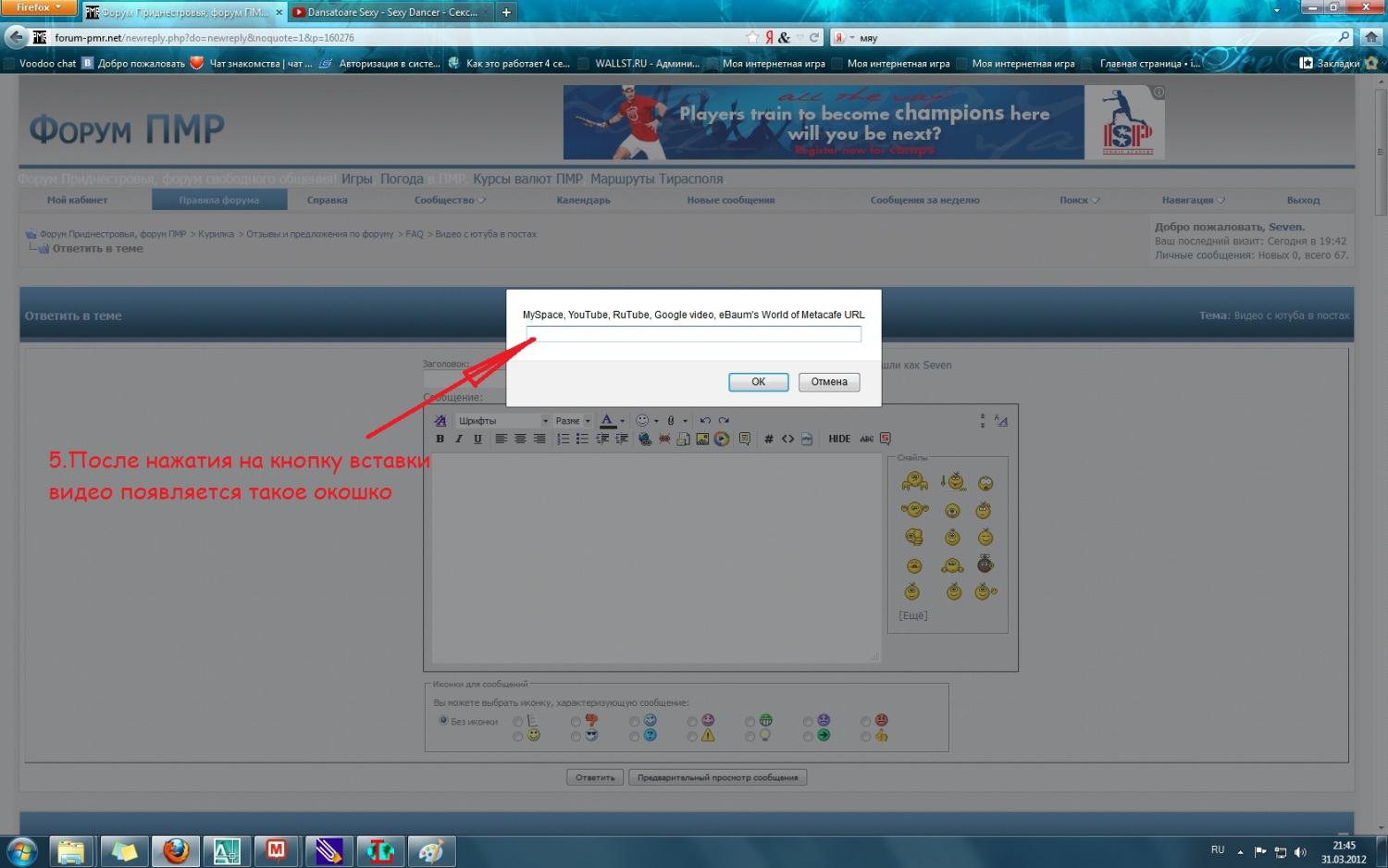This screenshot has height=868, width=1388.
Task: Click the text color A swatch
Action: (x=607, y=421)
